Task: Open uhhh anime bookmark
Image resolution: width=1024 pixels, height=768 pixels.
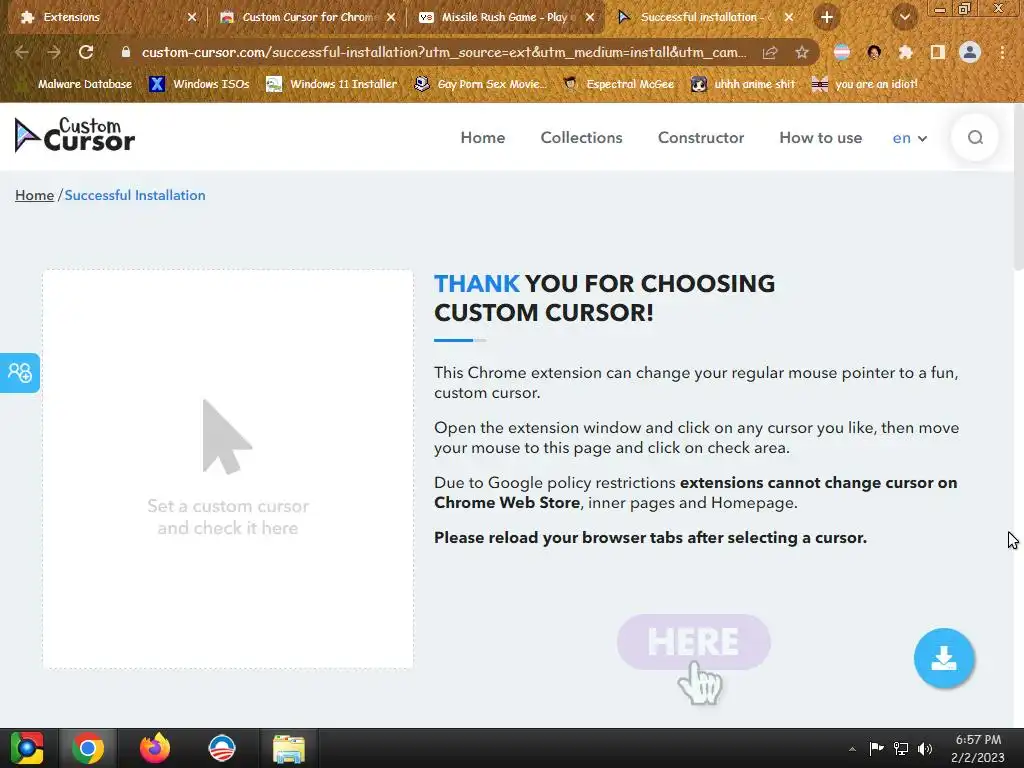Action: point(743,84)
